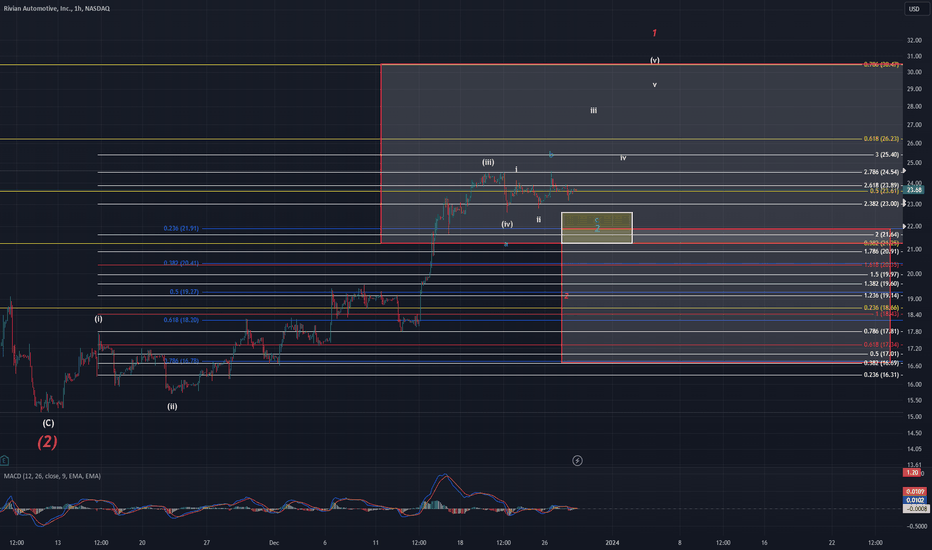Click the Dec label on time axis

click(x=273, y=542)
